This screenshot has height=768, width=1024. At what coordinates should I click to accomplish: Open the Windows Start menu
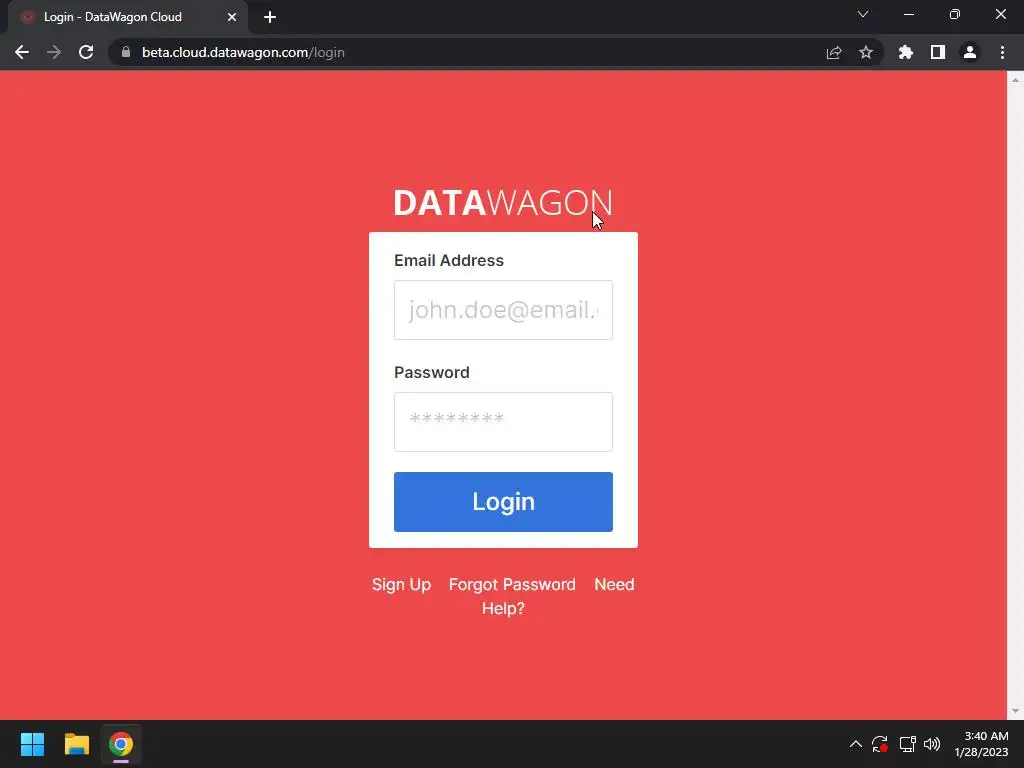coord(32,744)
